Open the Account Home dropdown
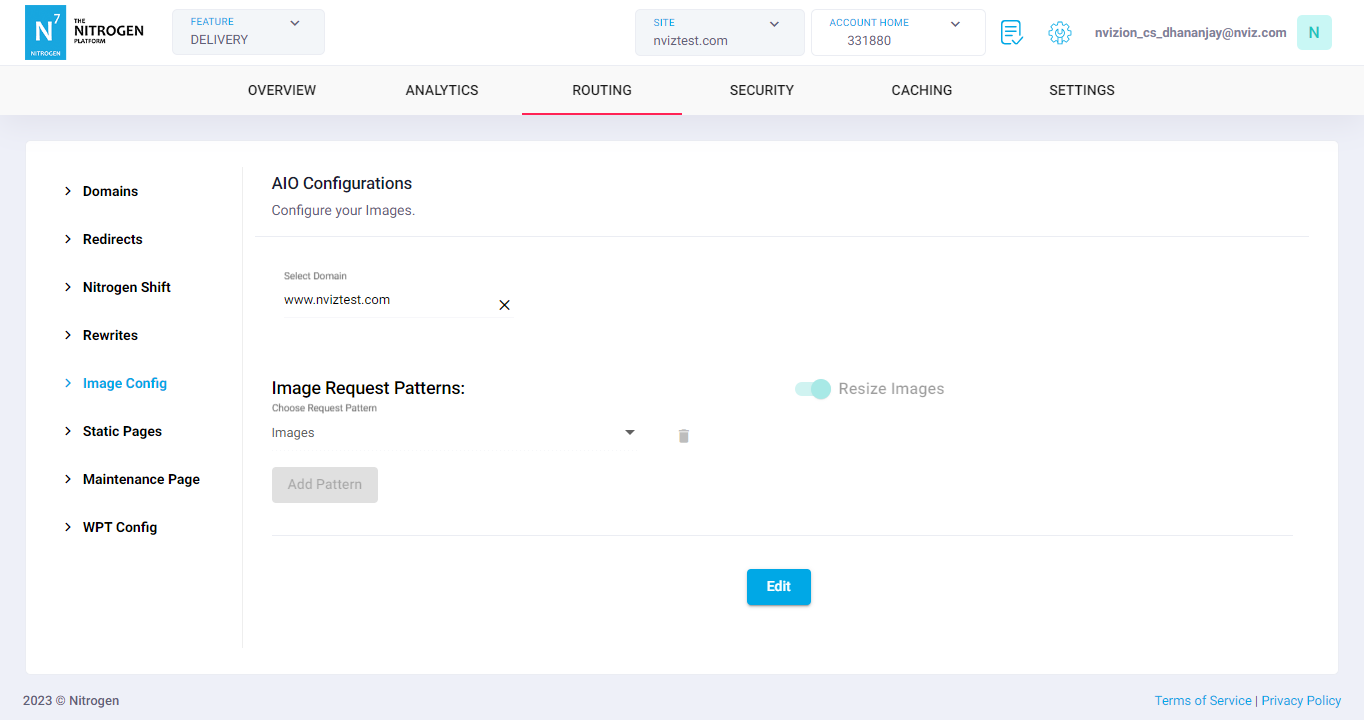The width and height of the screenshot is (1364, 720). [897, 32]
